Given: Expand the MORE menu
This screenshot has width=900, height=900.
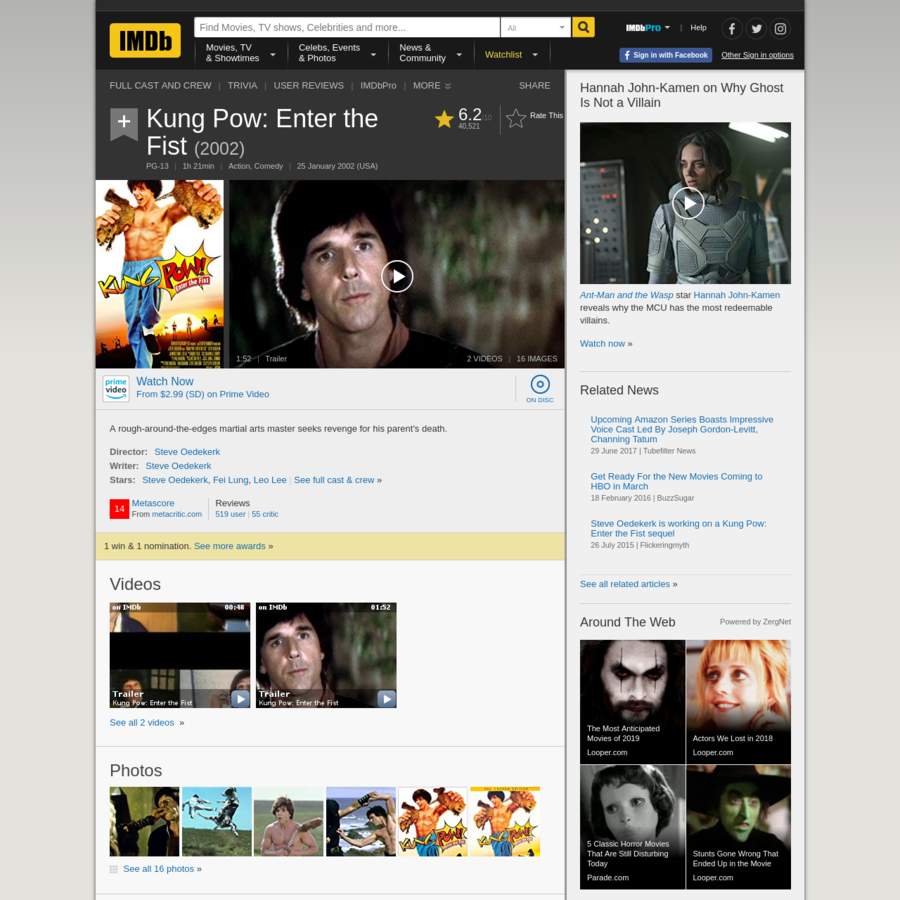Looking at the screenshot, I should [x=432, y=86].
